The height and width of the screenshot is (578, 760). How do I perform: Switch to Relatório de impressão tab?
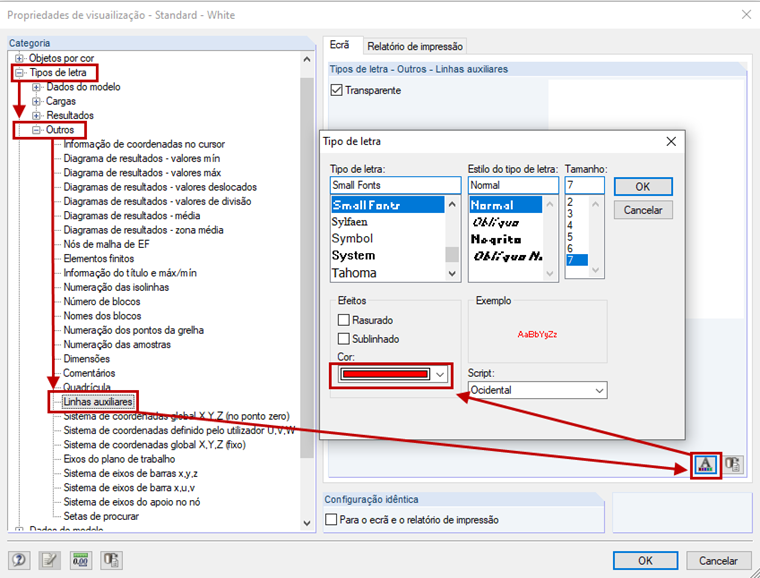click(x=415, y=47)
